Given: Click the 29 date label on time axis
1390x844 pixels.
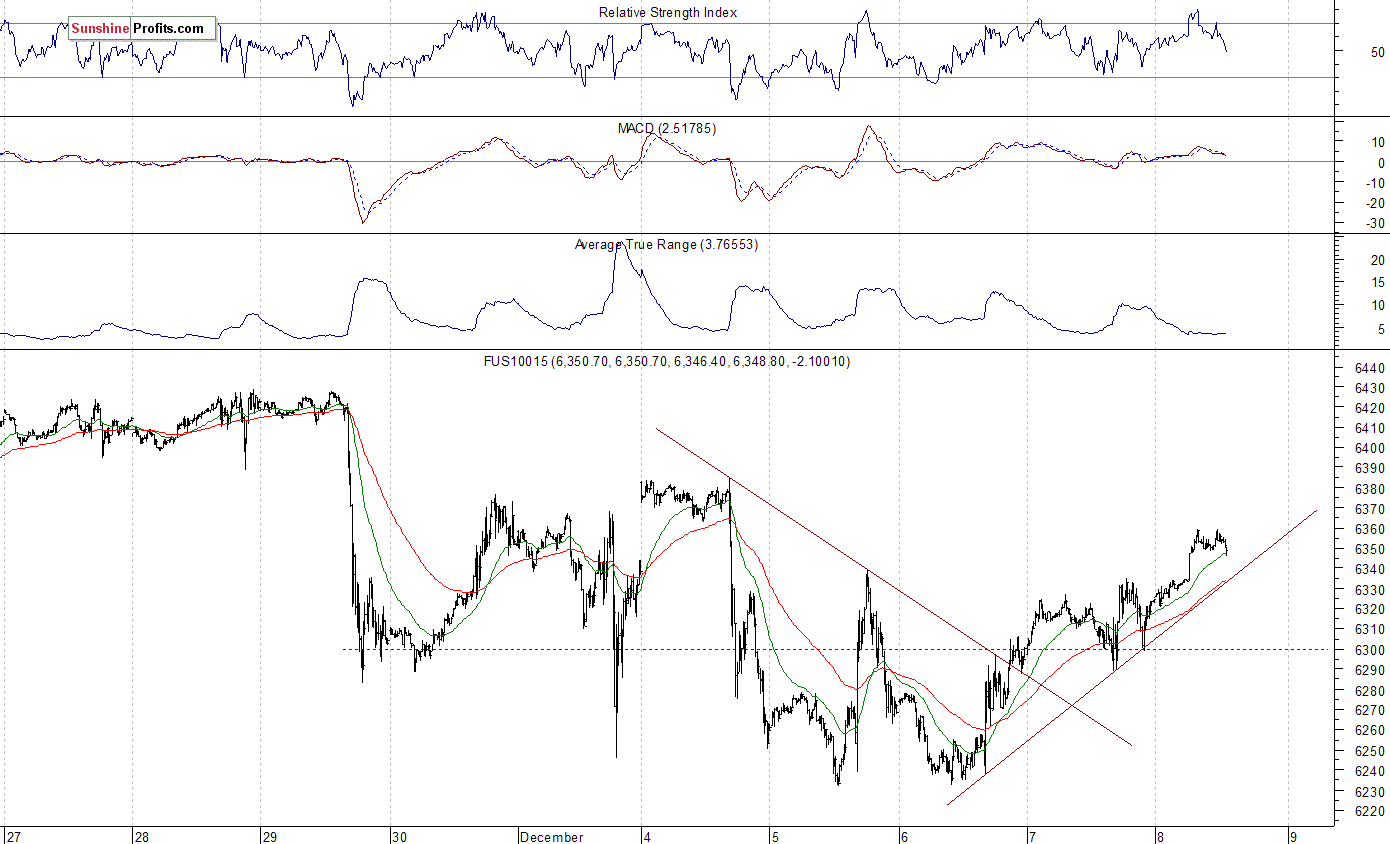Looking at the screenshot, I should point(270,836).
